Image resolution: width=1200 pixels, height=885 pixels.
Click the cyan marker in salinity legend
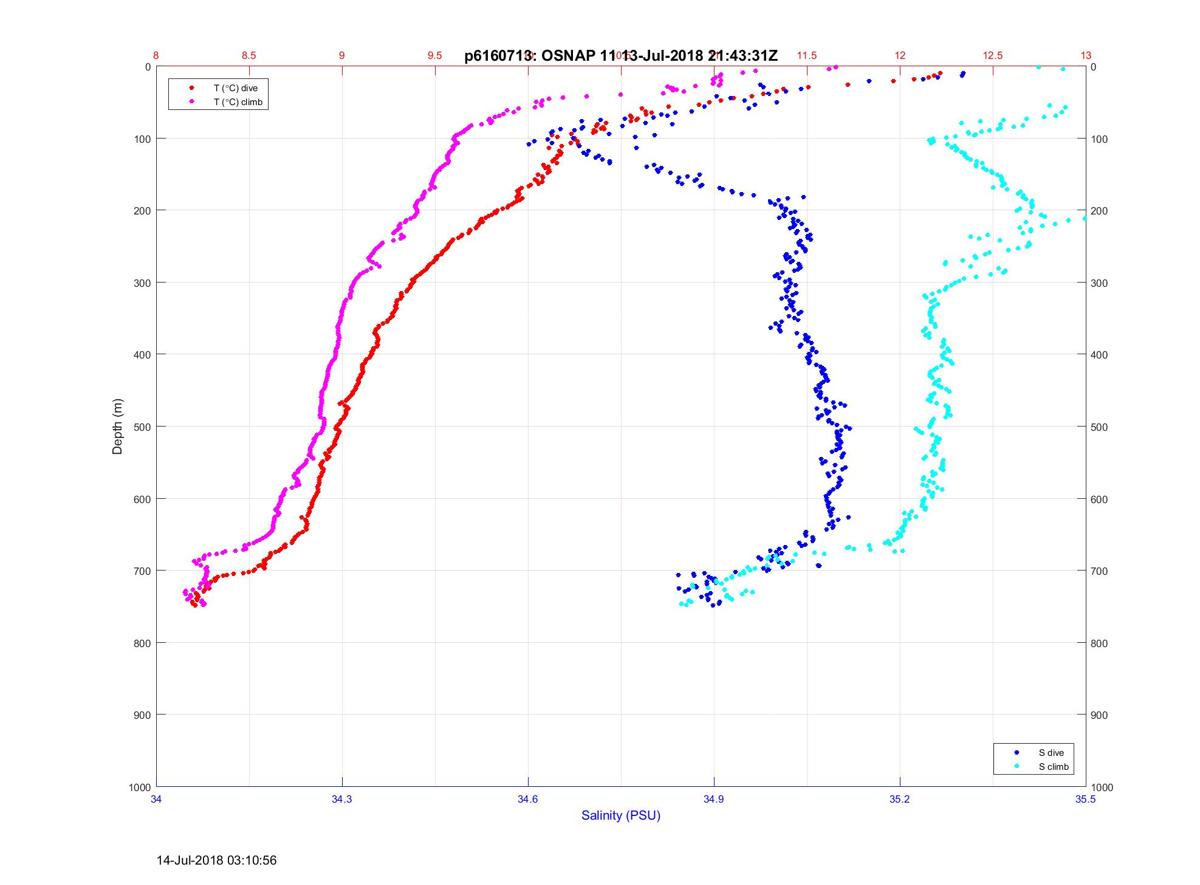click(x=1016, y=767)
